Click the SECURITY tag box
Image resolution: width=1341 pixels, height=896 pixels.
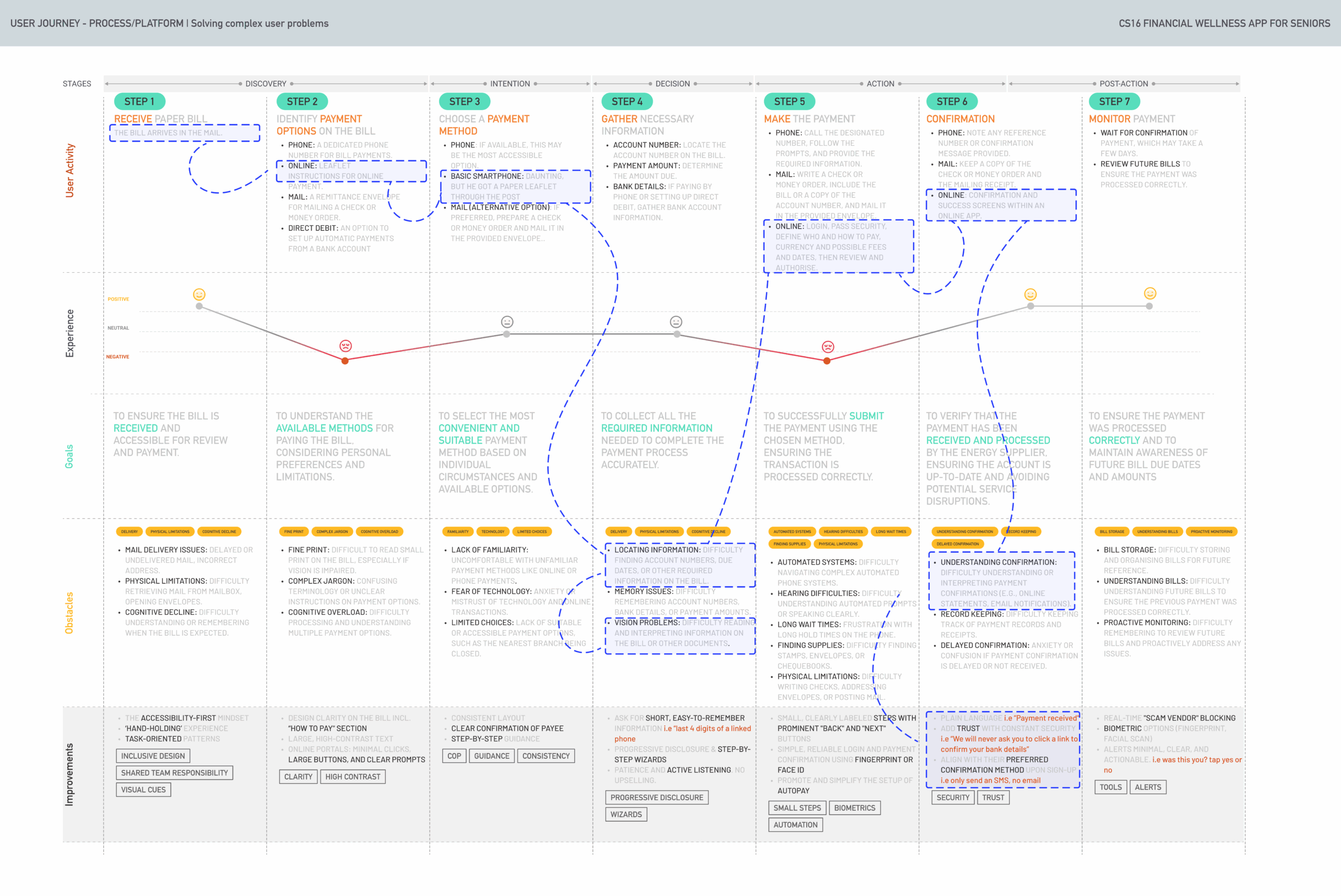click(953, 797)
